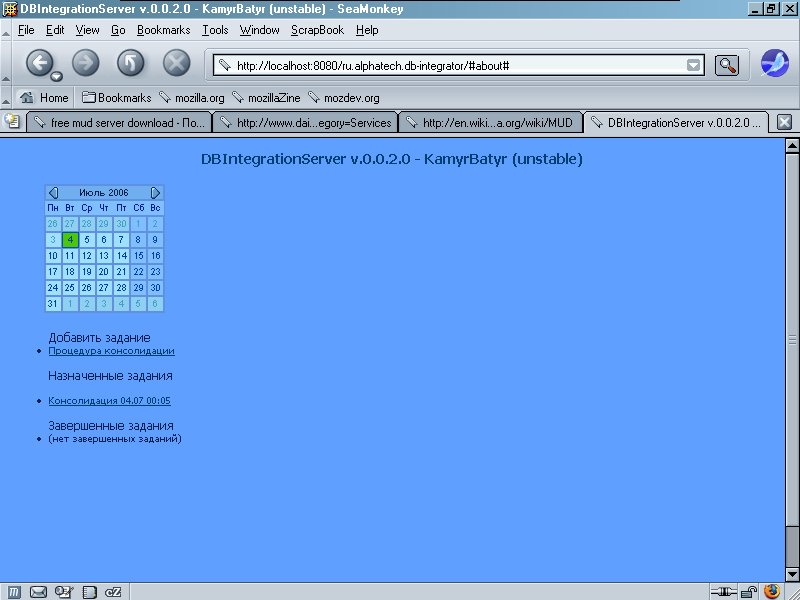Click the Завершенные задания heading
Screen dimensions: 800x600
click(111, 426)
